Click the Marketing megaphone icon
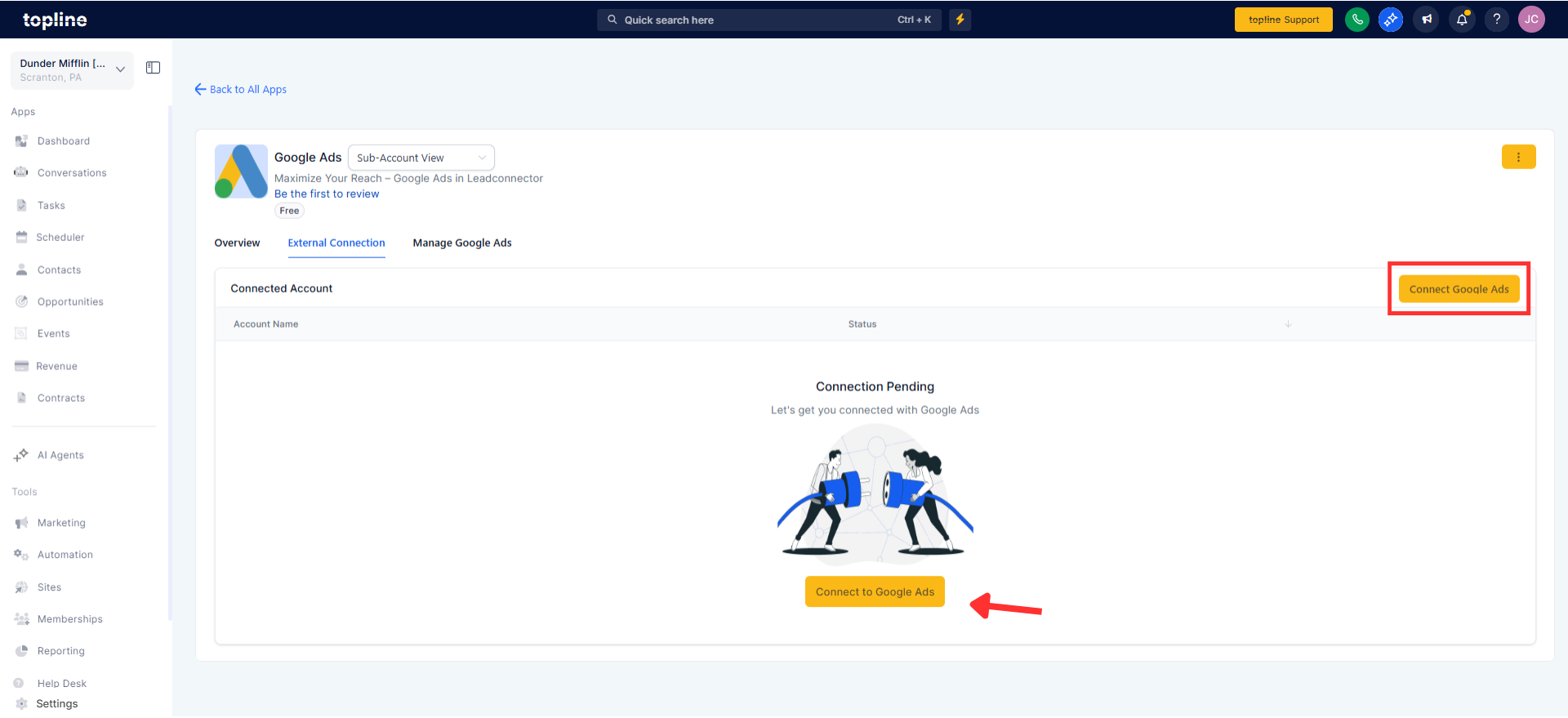Viewport: 1568px width, 718px height. click(21, 523)
